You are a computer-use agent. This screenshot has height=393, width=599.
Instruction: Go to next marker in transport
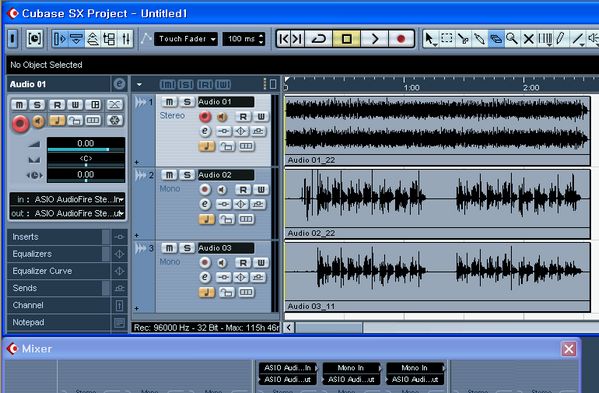(297, 39)
